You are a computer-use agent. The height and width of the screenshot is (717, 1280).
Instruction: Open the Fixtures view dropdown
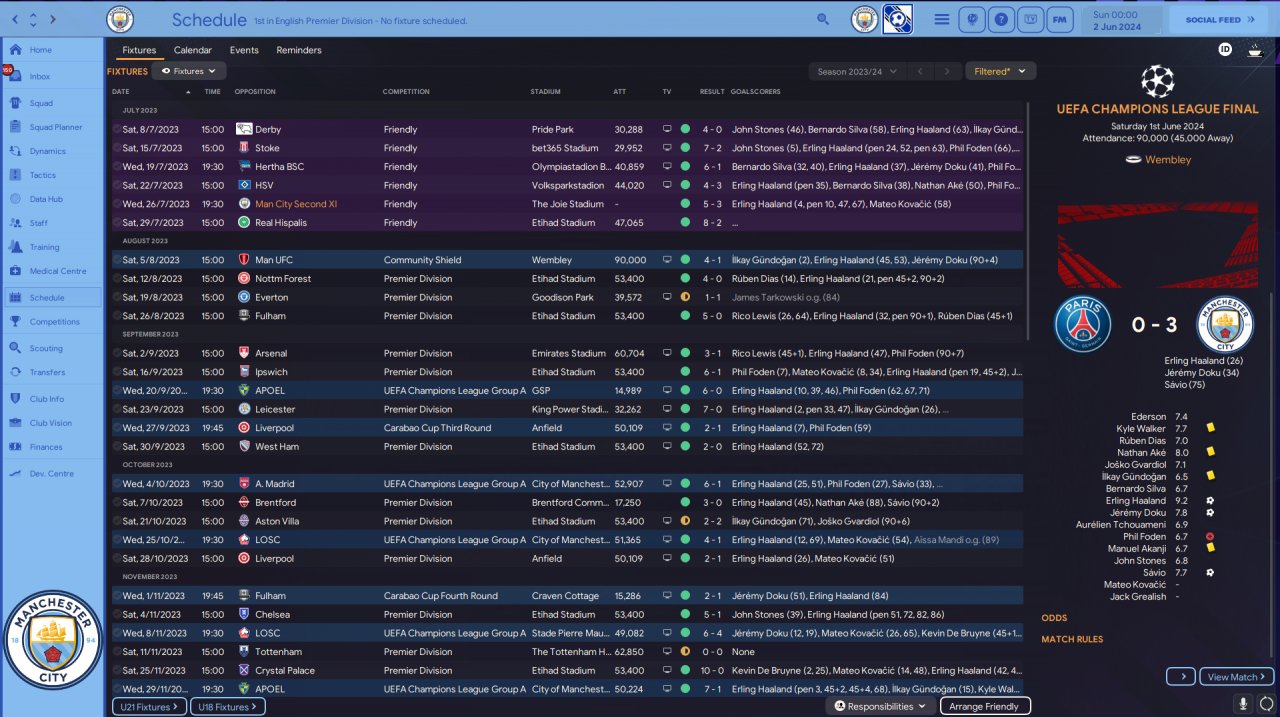coord(190,71)
